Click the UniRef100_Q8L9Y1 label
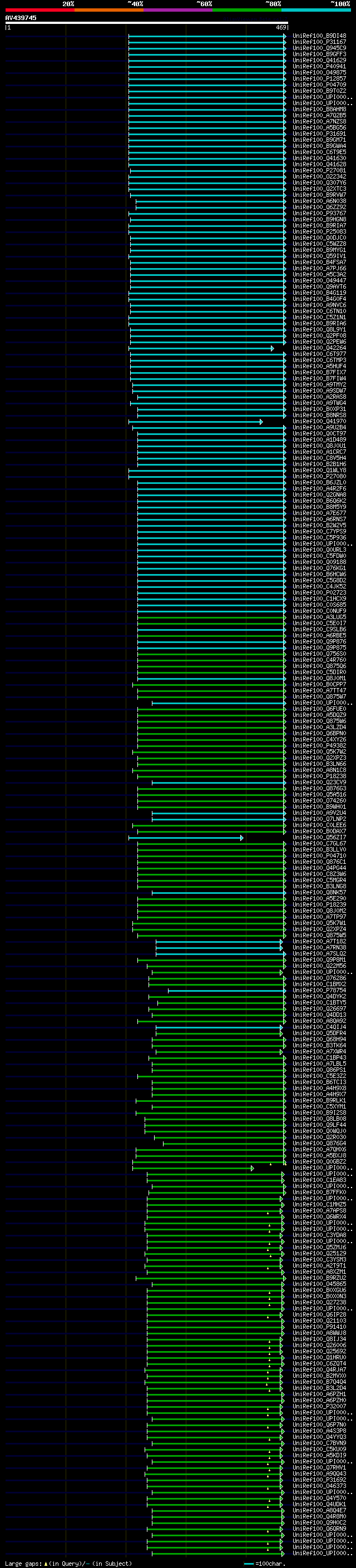 [319, 329]
